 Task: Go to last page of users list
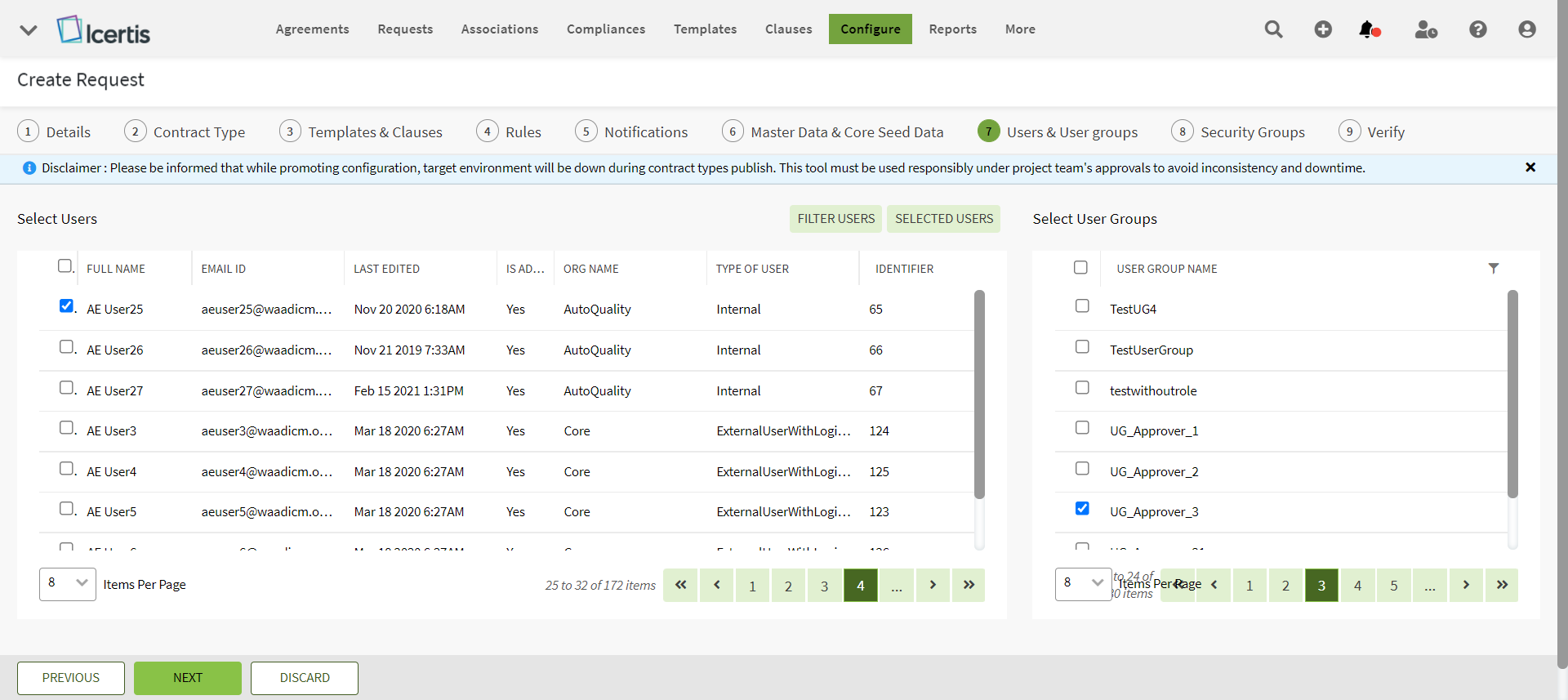(969, 585)
